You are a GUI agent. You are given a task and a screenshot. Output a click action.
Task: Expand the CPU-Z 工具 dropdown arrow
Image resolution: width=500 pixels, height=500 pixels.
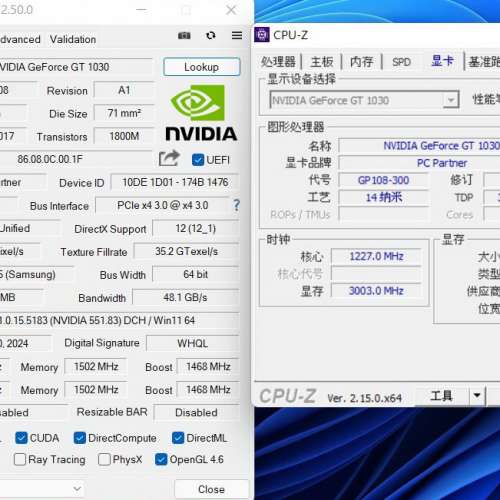click(477, 396)
